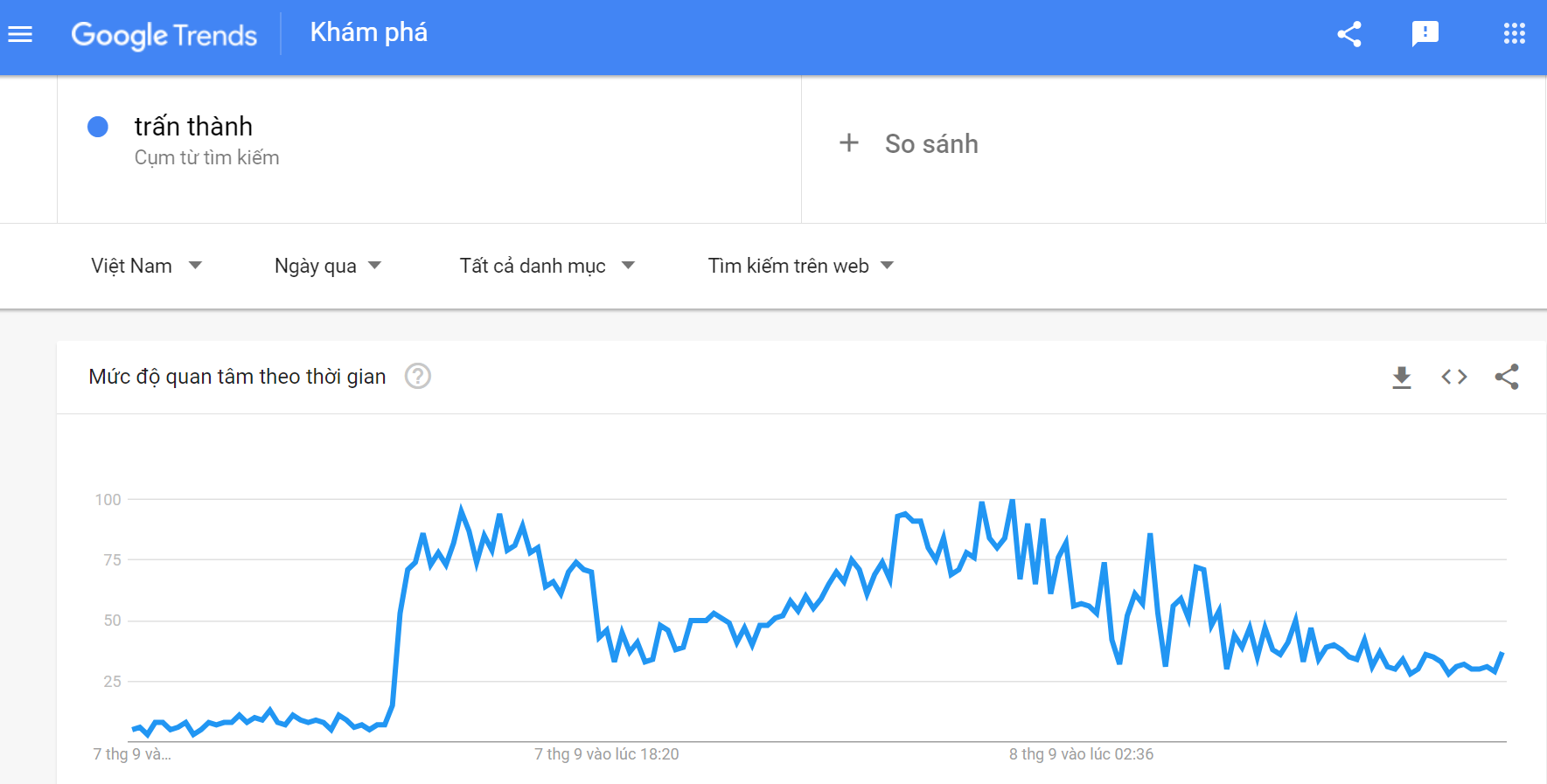This screenshot has height=784, width=1547.
Task: Open the Ngày qua time range dropdown
Action: point(328,266)
